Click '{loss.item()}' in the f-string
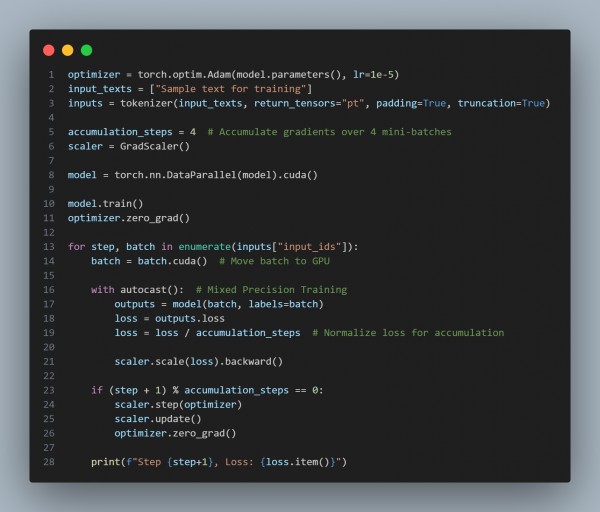The image size is (600, 512). pos(298,462)
